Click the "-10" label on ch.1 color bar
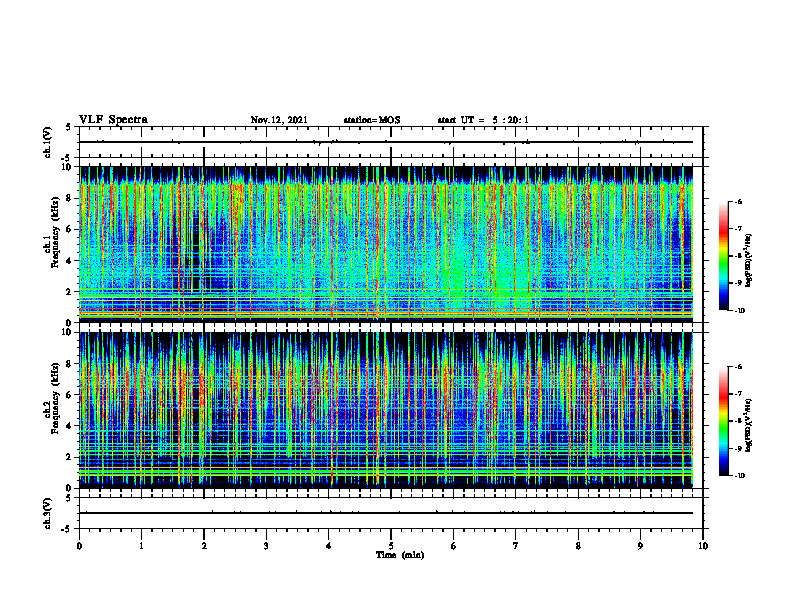792x612 pixels. [739, 310]
